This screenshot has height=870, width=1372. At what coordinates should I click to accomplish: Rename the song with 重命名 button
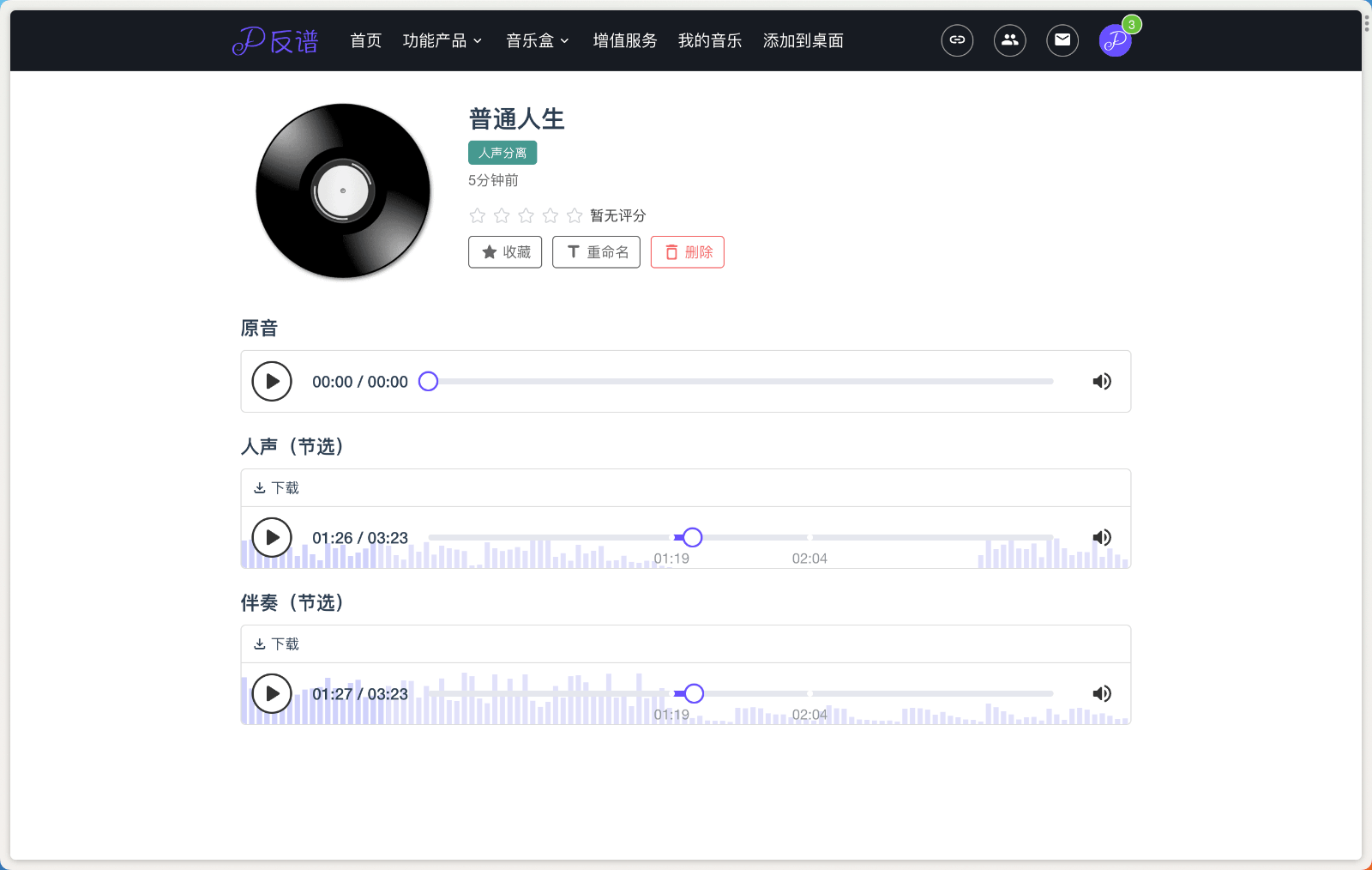[596, 252]
